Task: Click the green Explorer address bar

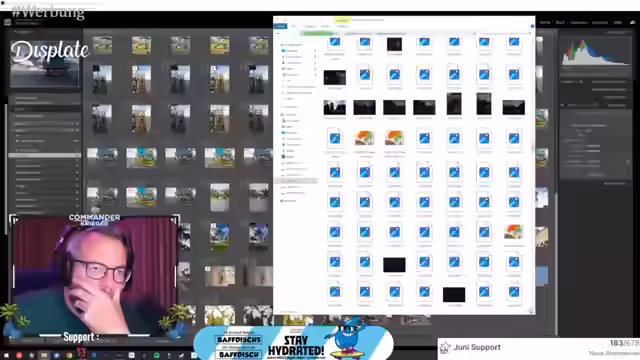Action: pyautogui.click(x=318, y=33)
